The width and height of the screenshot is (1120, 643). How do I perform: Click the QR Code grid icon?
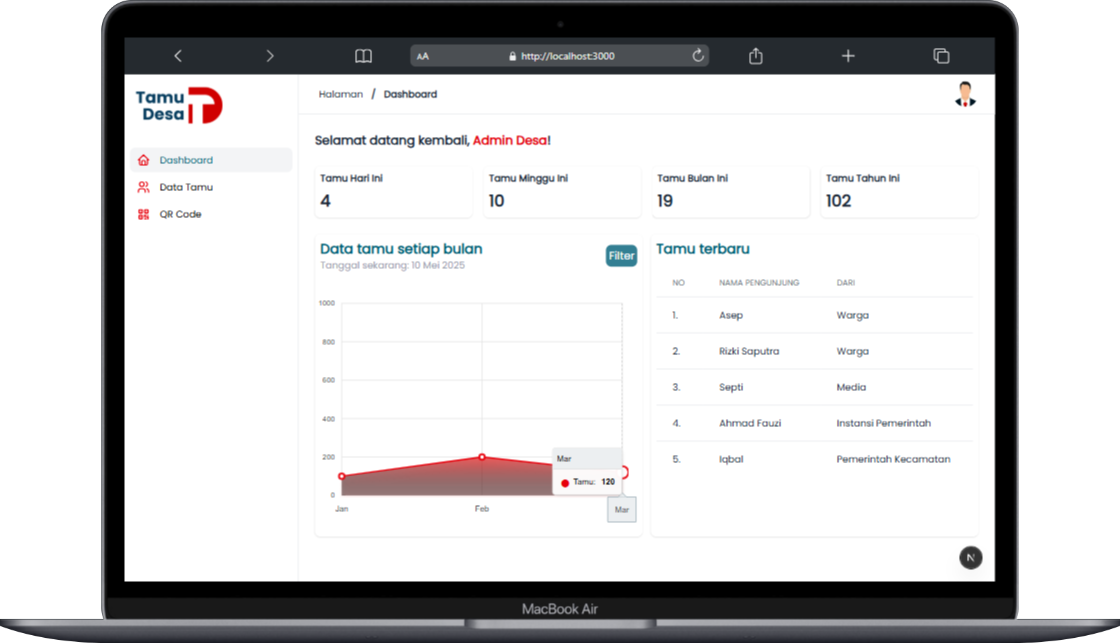point(143,214)
